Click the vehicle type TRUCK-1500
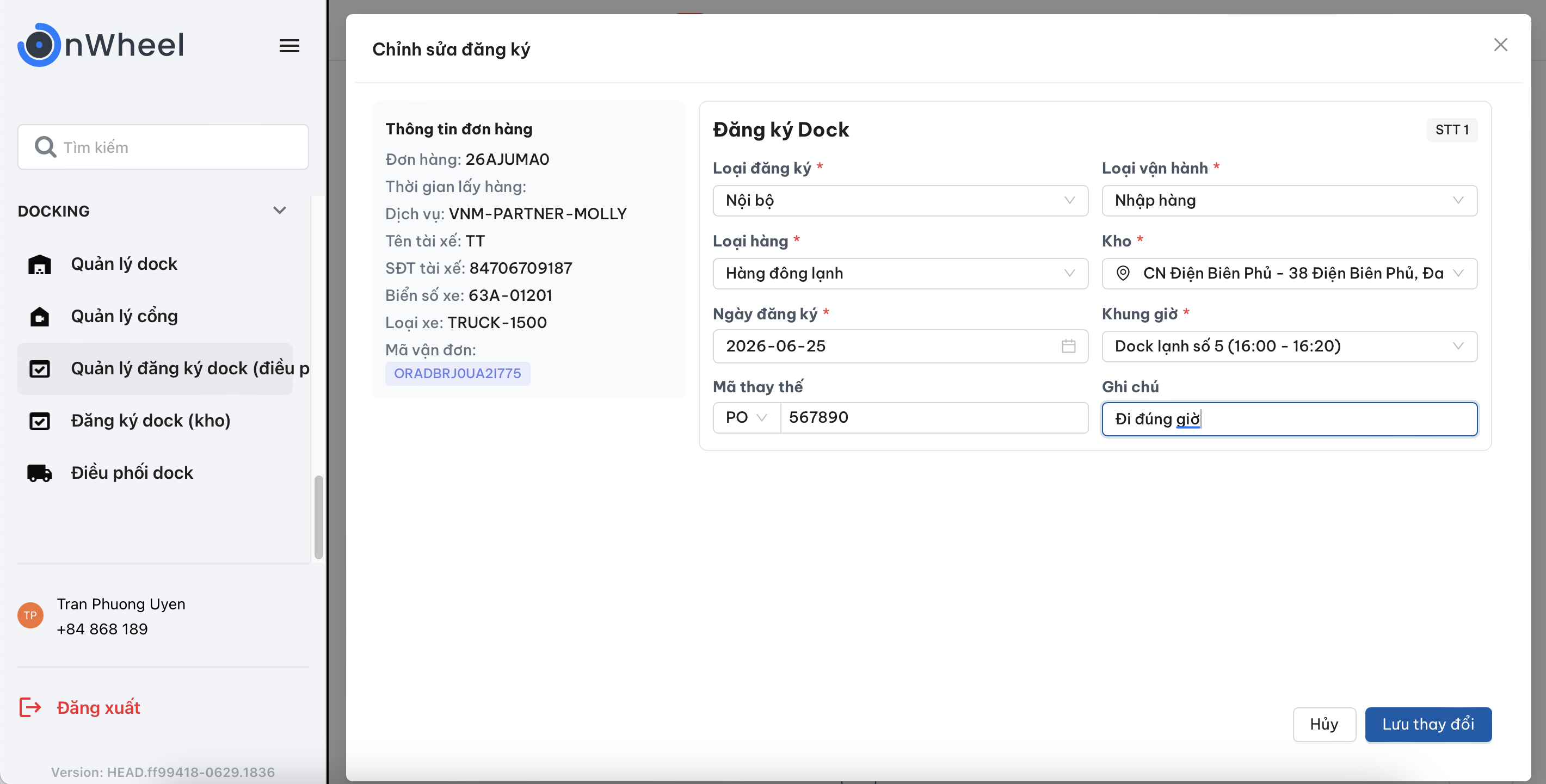The width and height of the screenshot is (1546, 784). pos(497,323)
